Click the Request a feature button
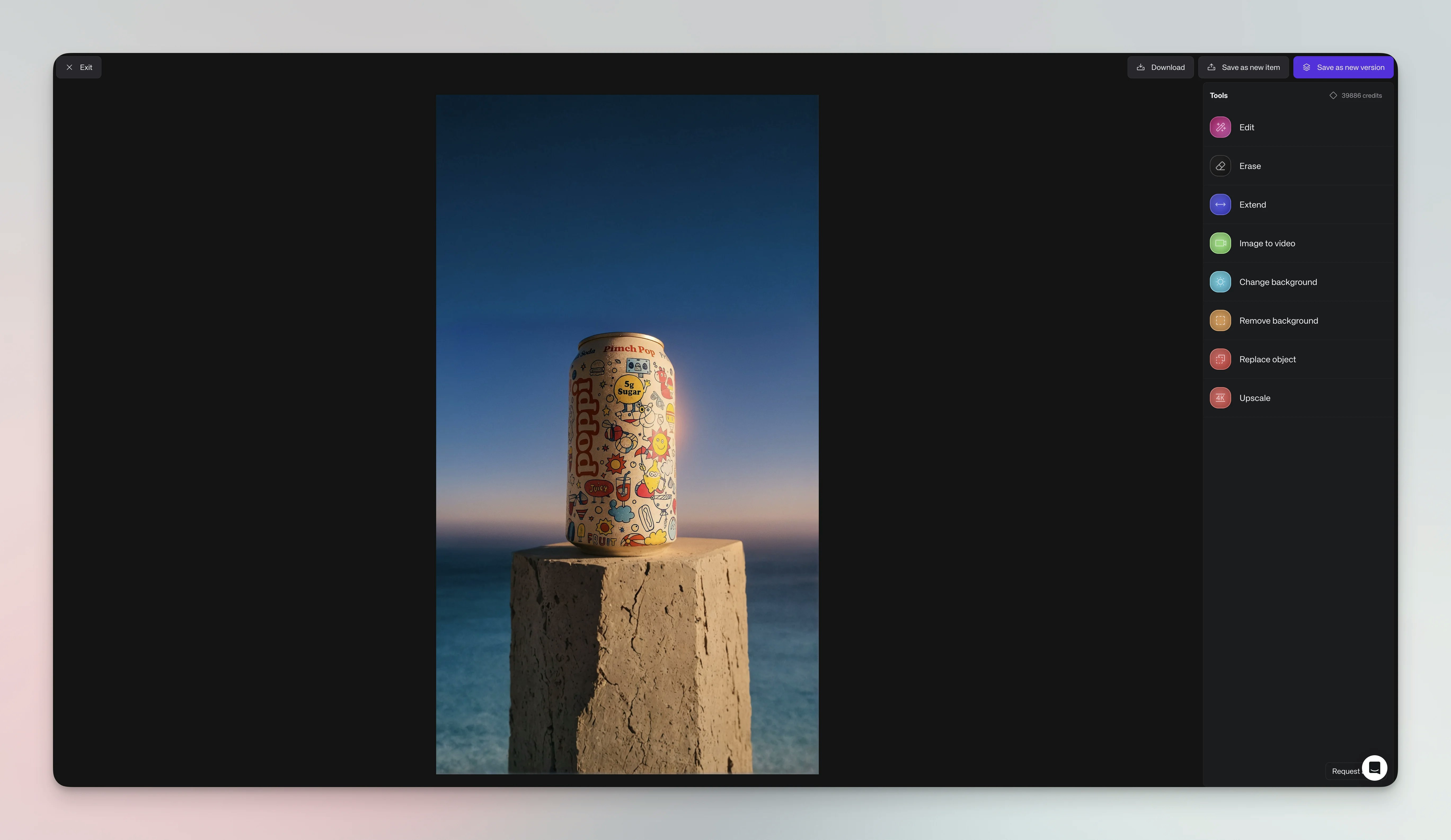This screenshot has width=1451, height=840. tap(1346, 771)
